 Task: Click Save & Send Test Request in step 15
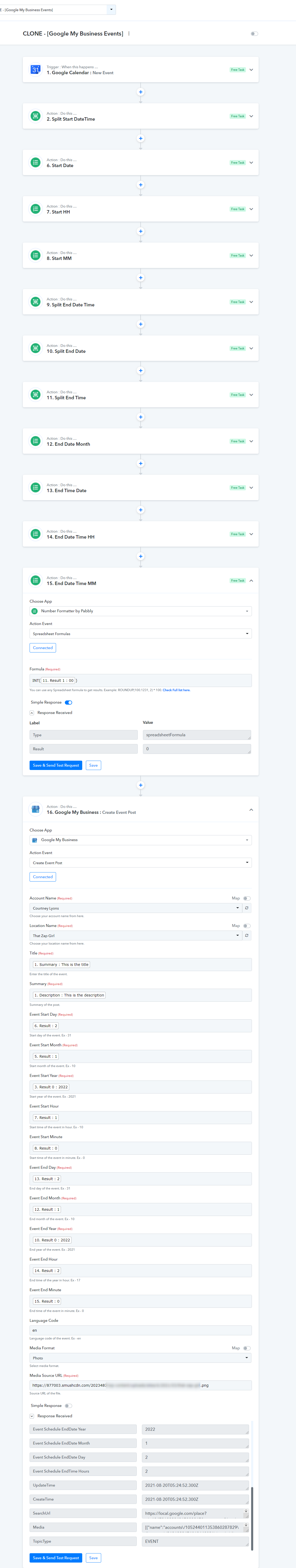click(x=56, y=765)
